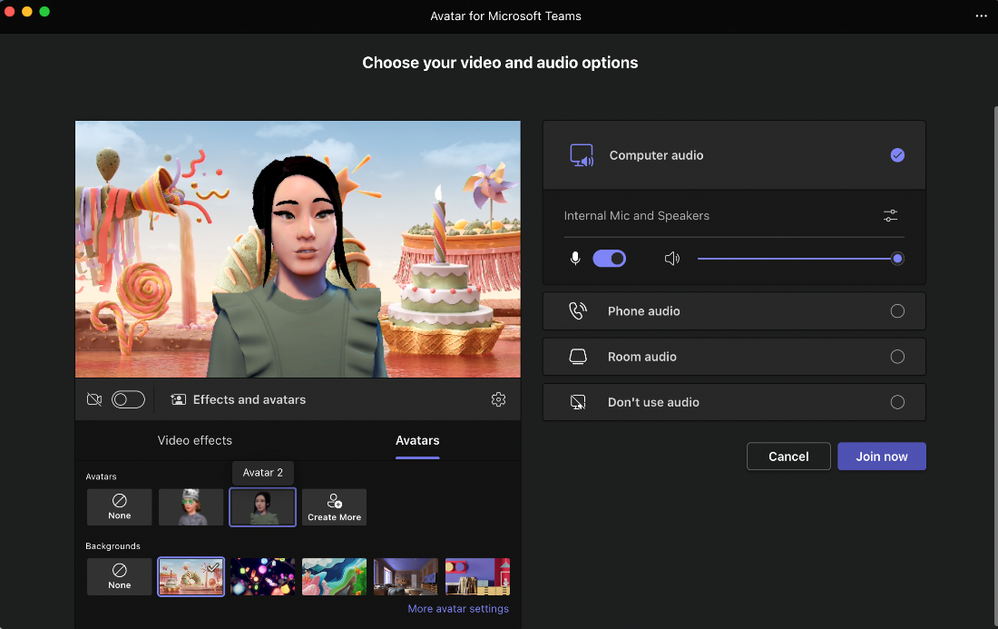Select the purple living room background

click(x=406, y=577)
